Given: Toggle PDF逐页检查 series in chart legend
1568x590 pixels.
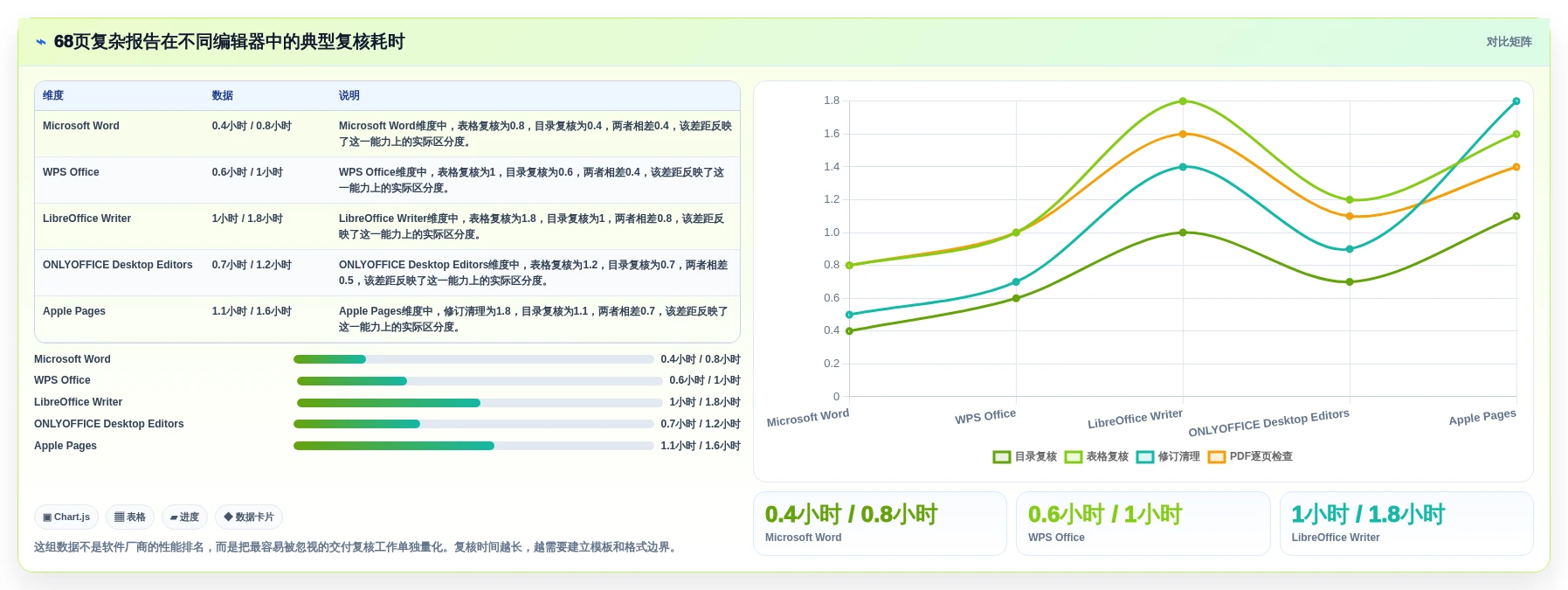Looking at the screenshot, I should (1250, 456).
